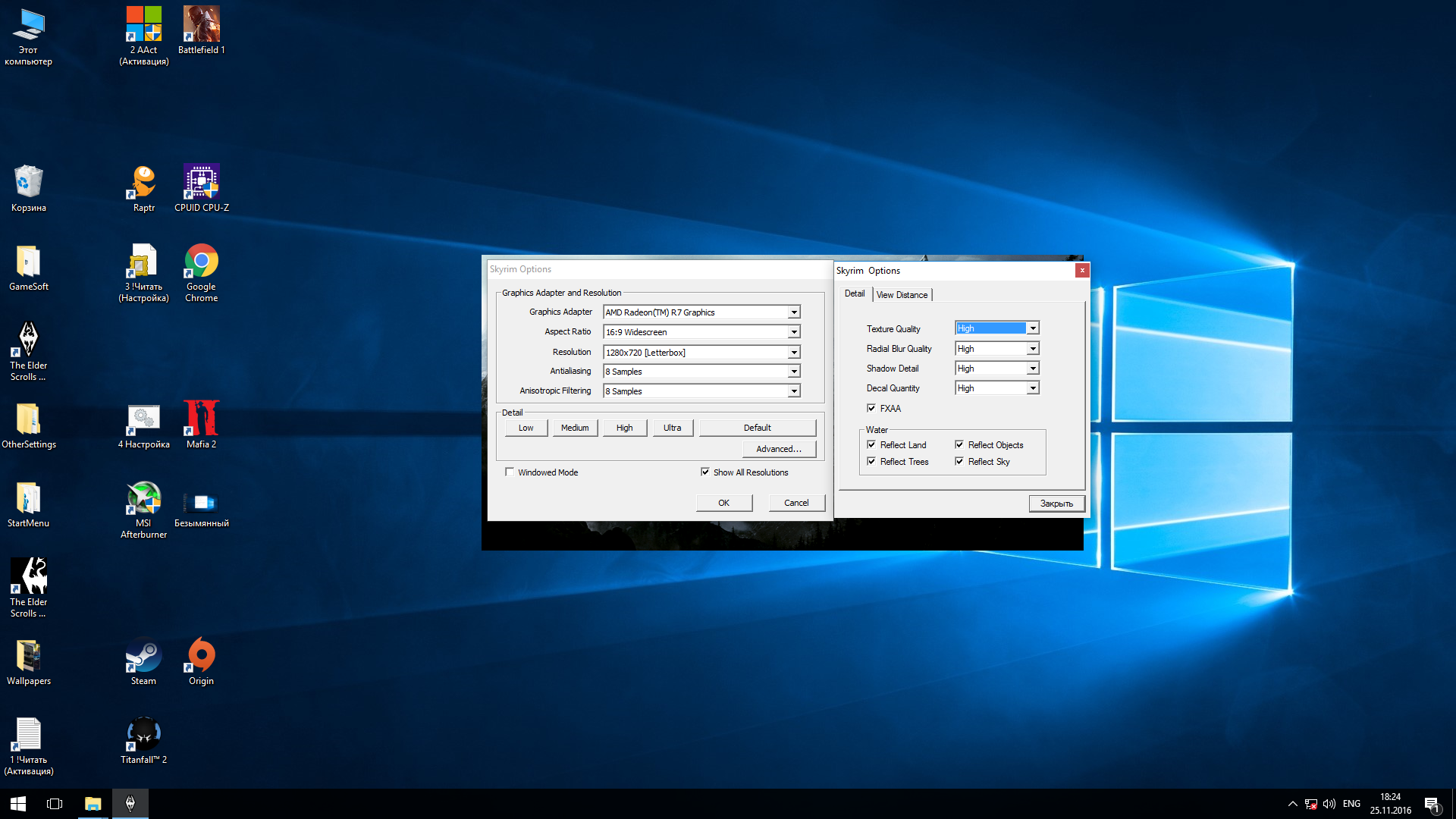The height and width of the screenshot is (819, 1456).
Task: Open Task View on the taskbar
Action: 55,803
